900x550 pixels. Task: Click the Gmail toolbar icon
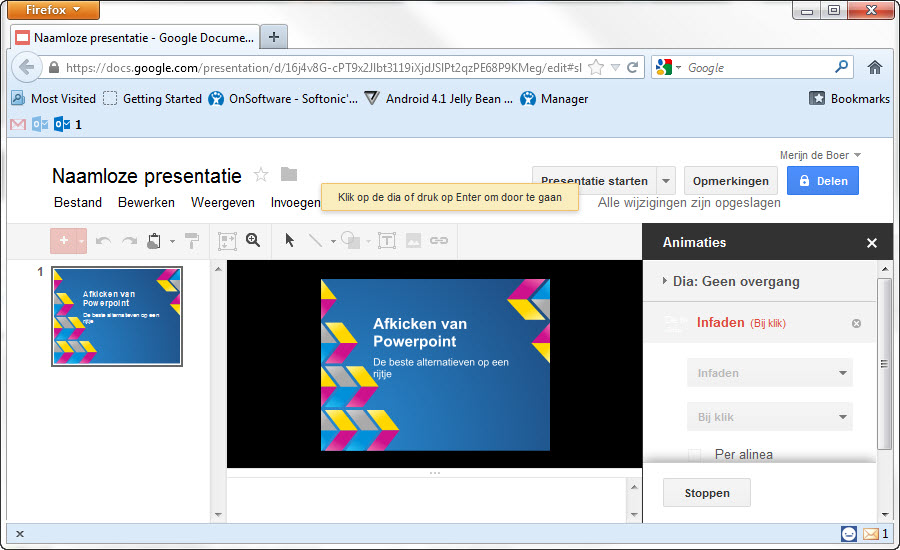18,125
